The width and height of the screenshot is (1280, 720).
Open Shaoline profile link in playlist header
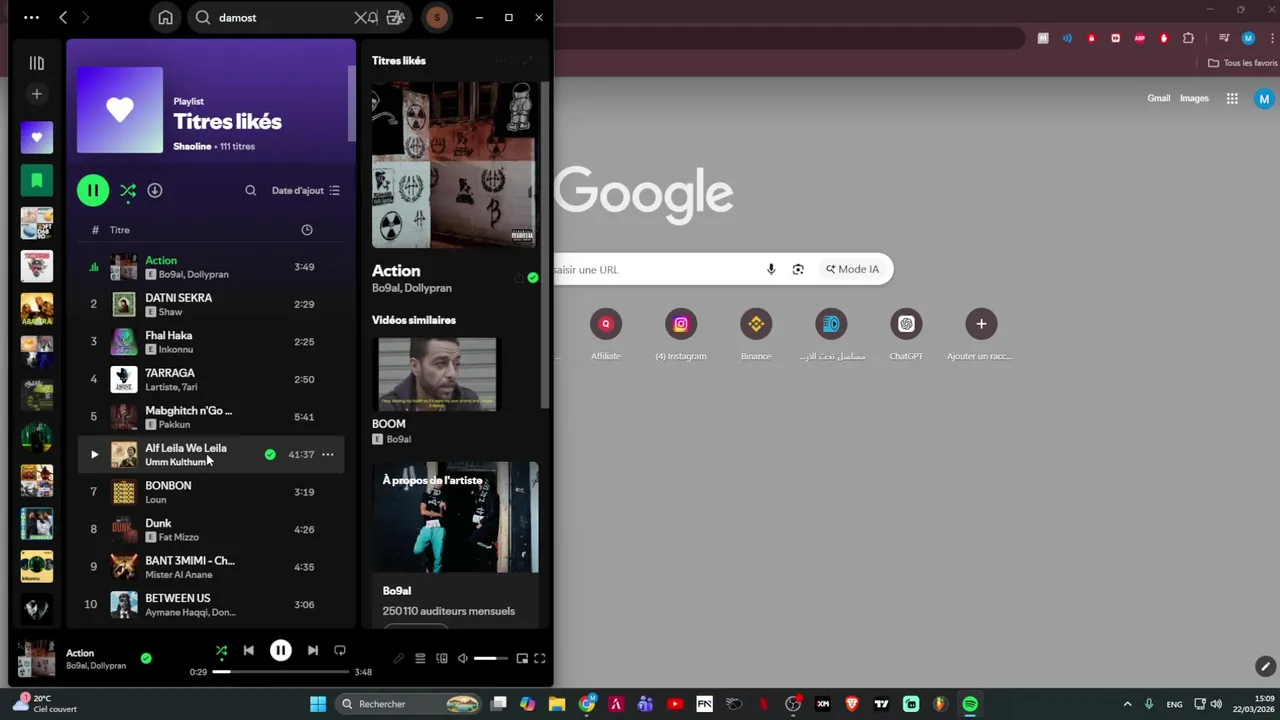click(192, 146)
